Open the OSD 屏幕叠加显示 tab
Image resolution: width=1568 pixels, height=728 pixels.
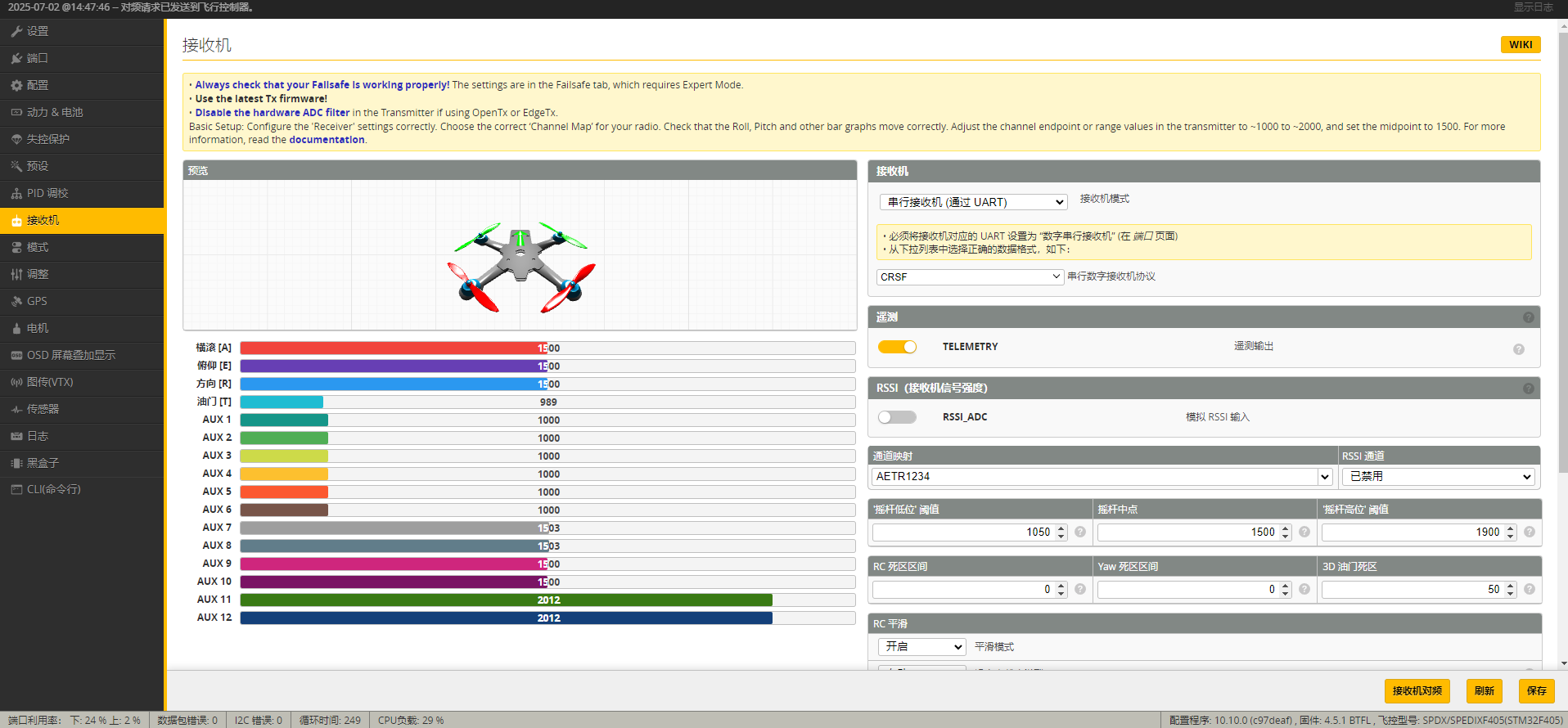point(70,355)
